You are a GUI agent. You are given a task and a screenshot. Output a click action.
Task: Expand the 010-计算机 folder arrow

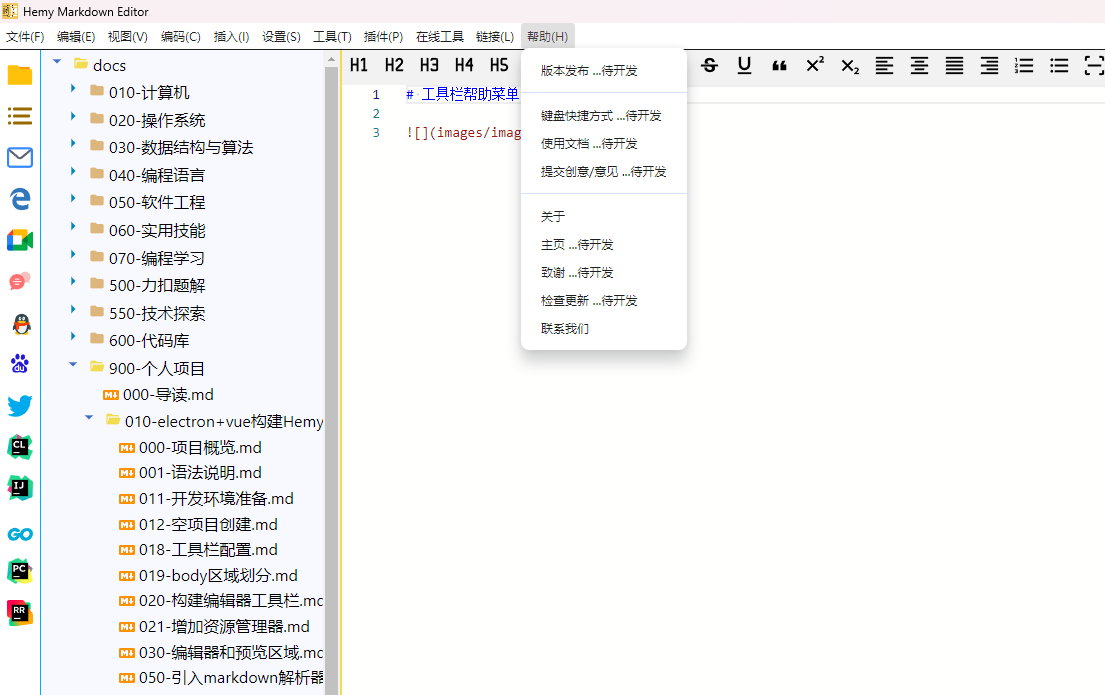(x=73, y=91)
